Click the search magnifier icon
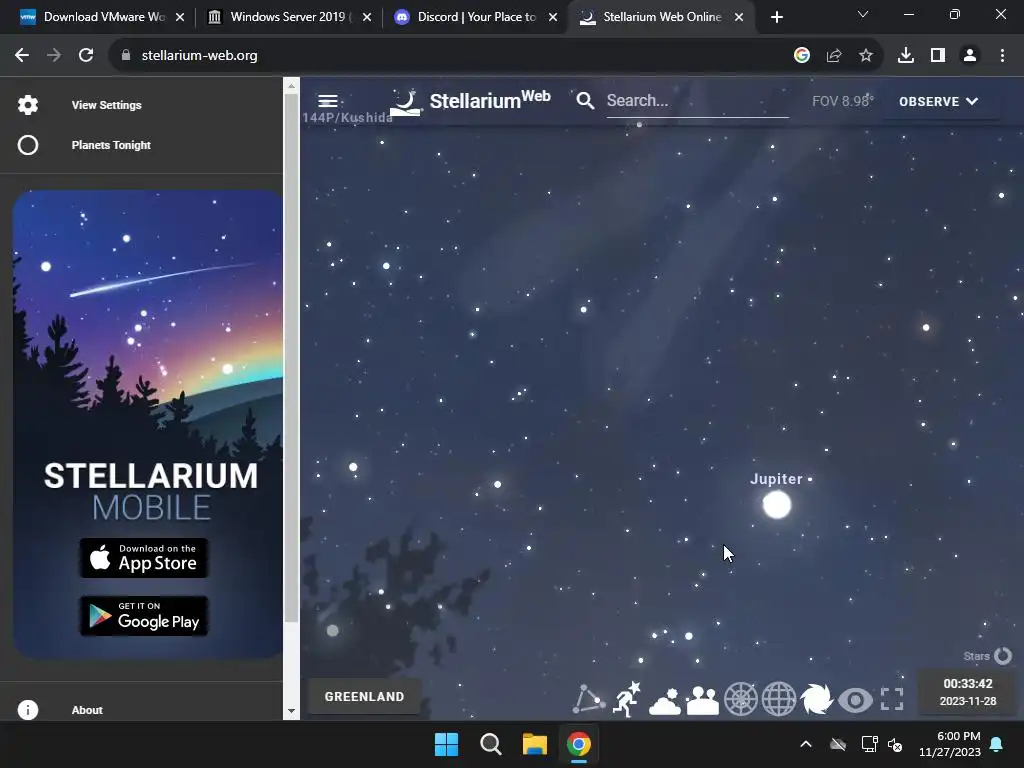The width and height of the screenshot is (1024, 768). [x=585, y=101]
